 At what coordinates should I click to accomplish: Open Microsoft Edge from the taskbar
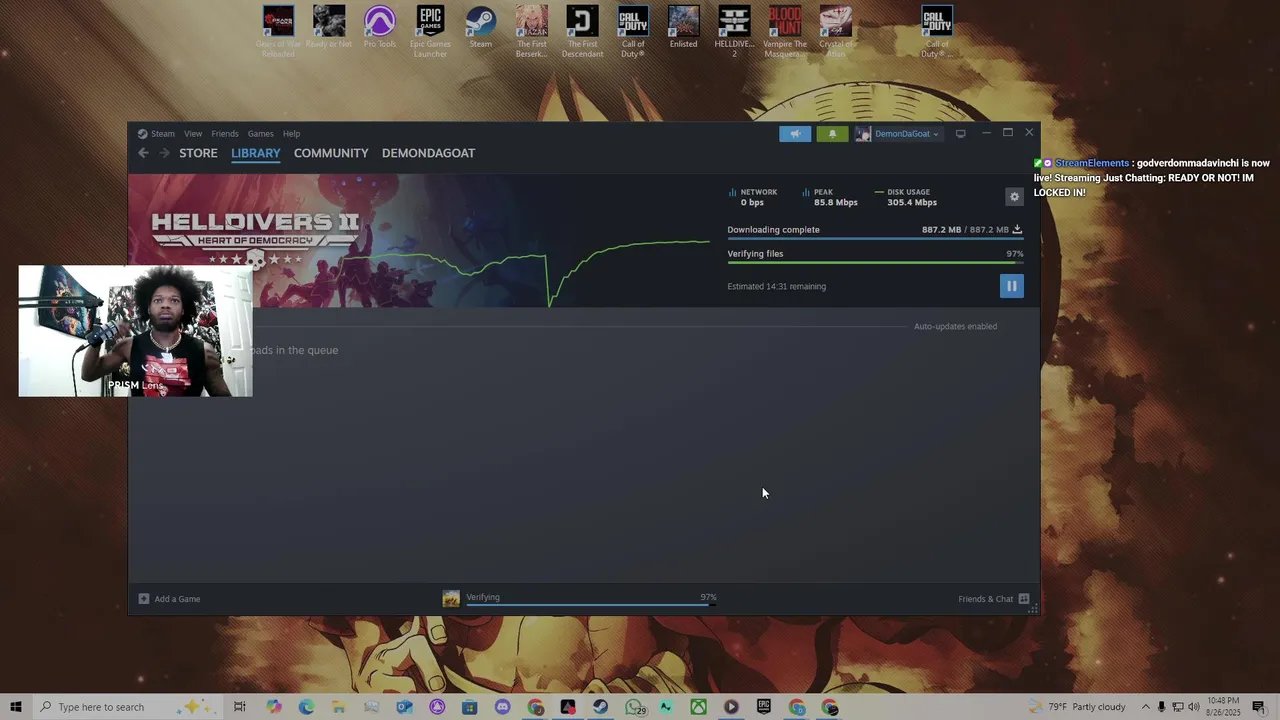[306, 707]
